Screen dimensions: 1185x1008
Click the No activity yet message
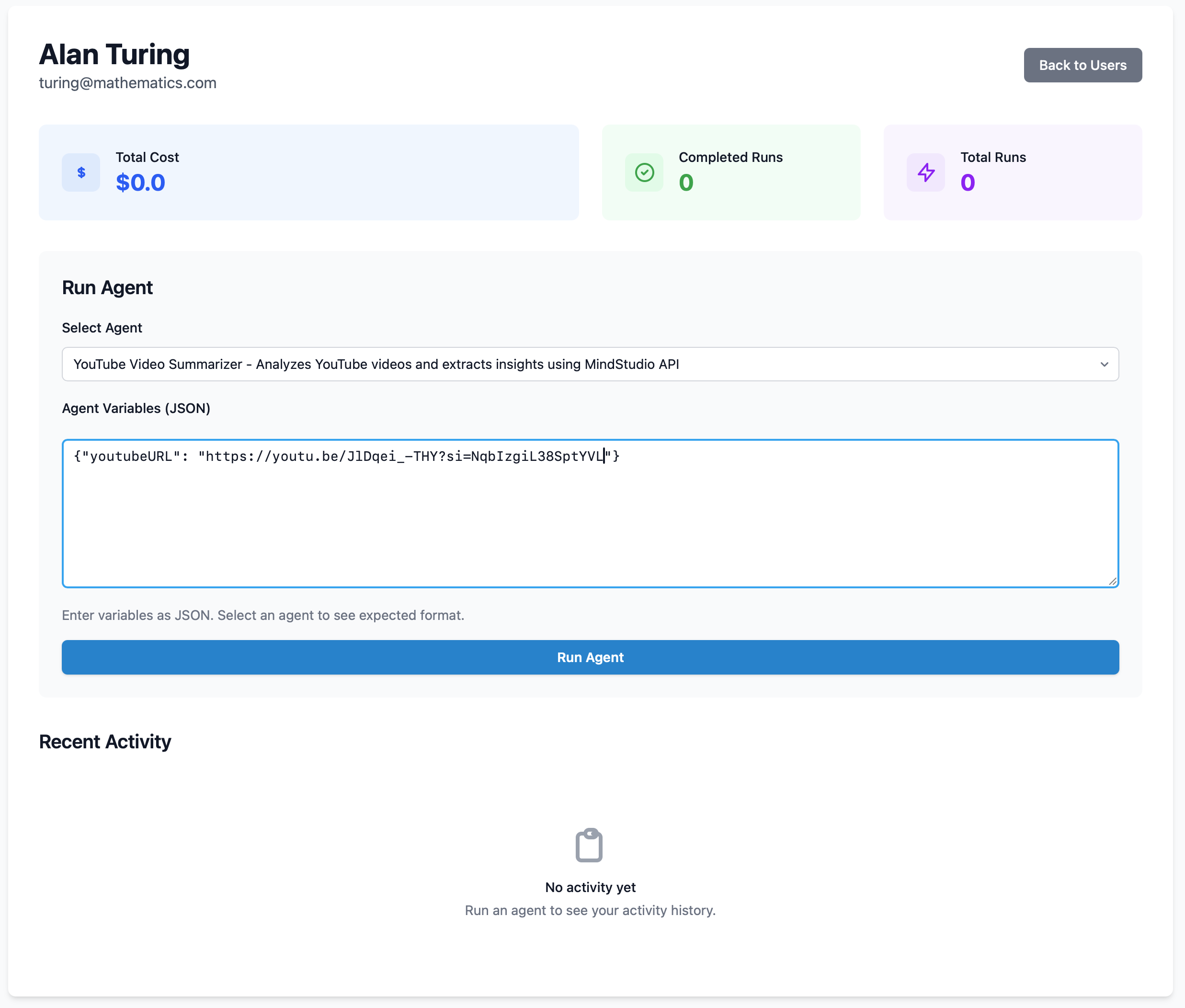[x=590, y=887]
